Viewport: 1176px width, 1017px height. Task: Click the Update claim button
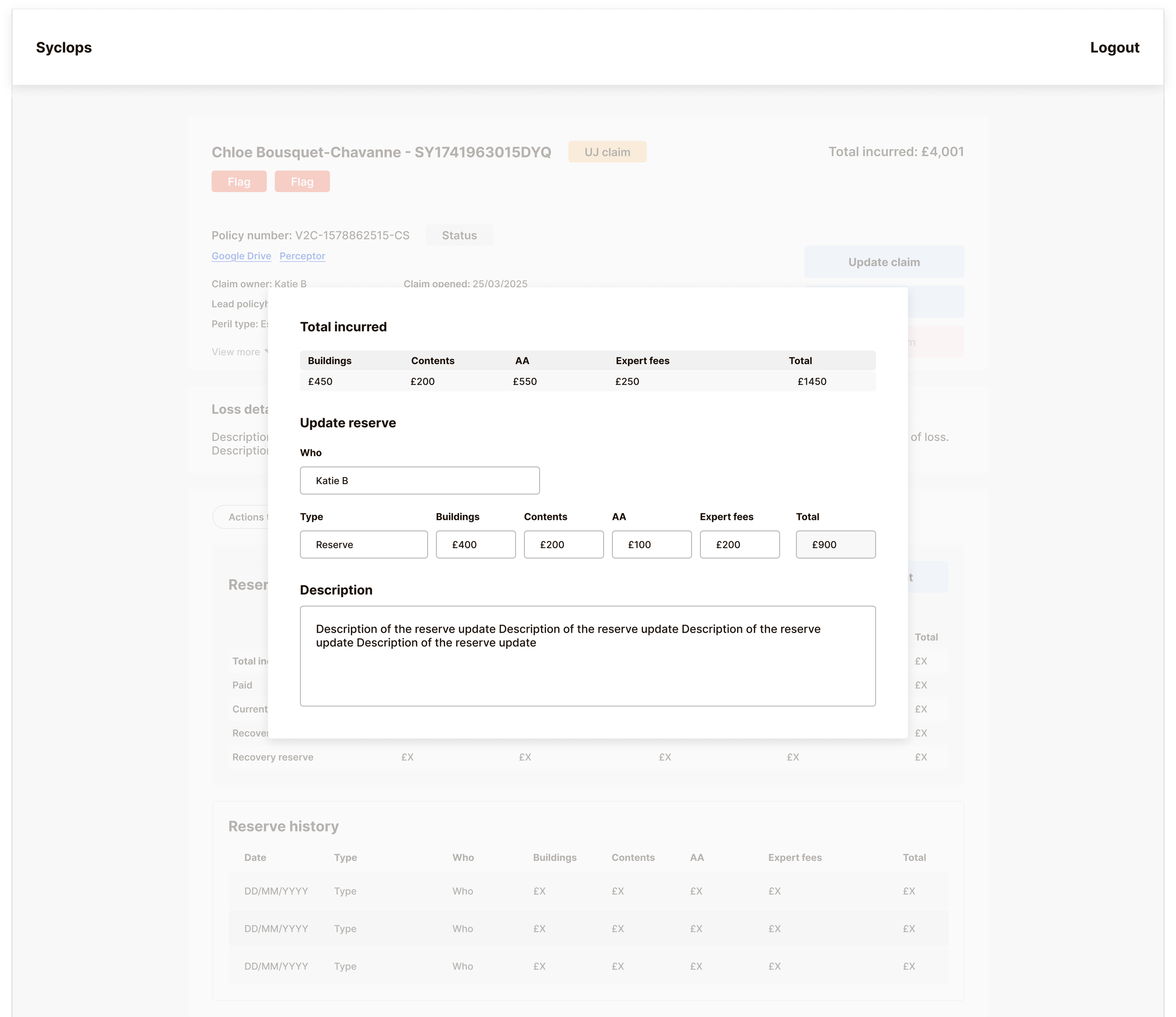click(x=884, y=262)
